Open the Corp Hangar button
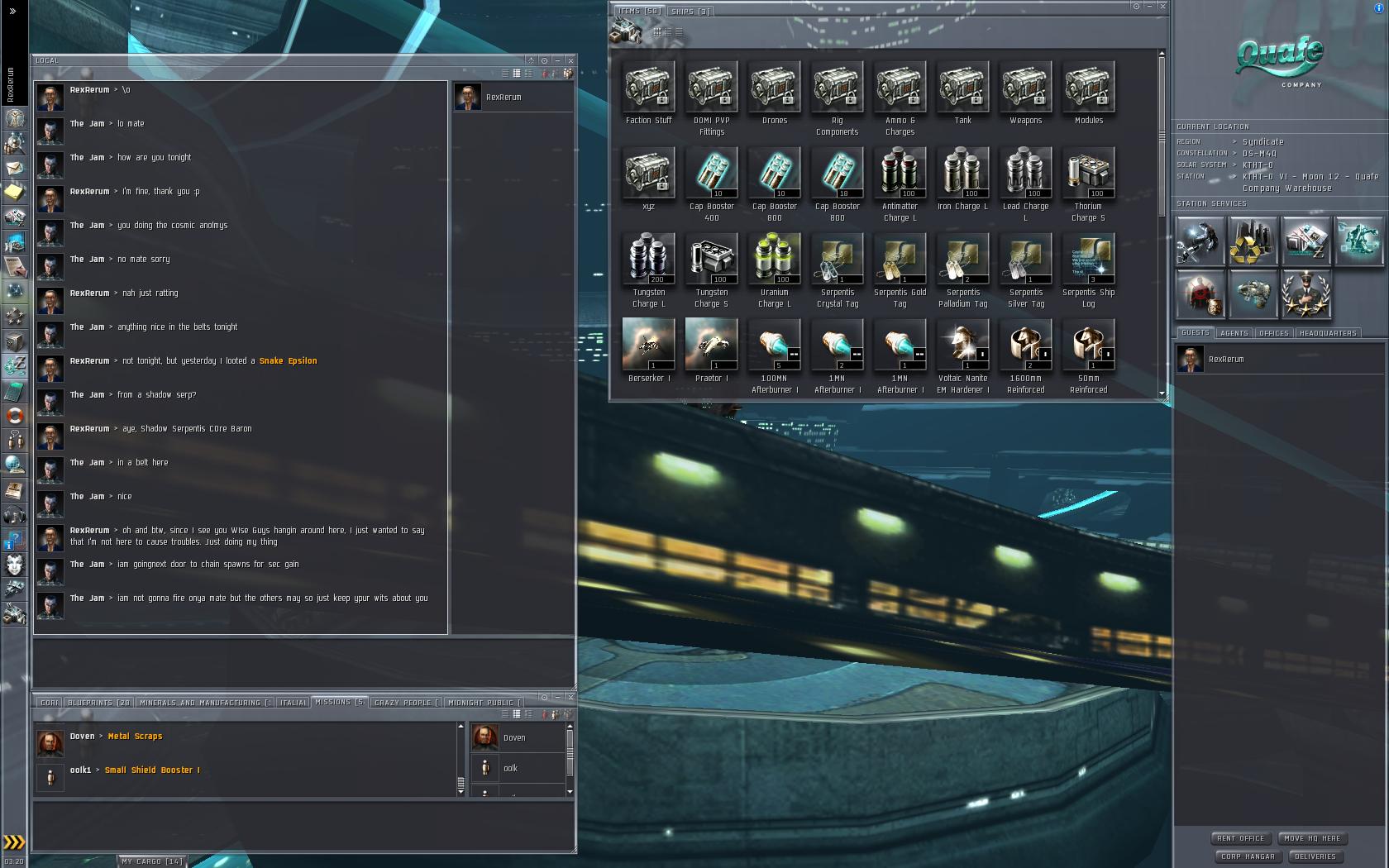1389x868 pixels. coord(1248,856)
